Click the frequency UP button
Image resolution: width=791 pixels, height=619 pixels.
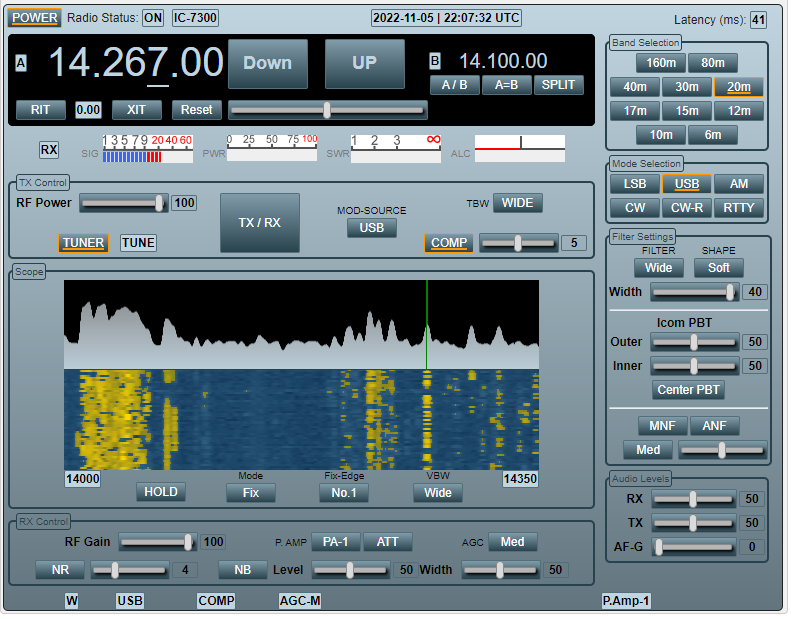pos(366,64)
